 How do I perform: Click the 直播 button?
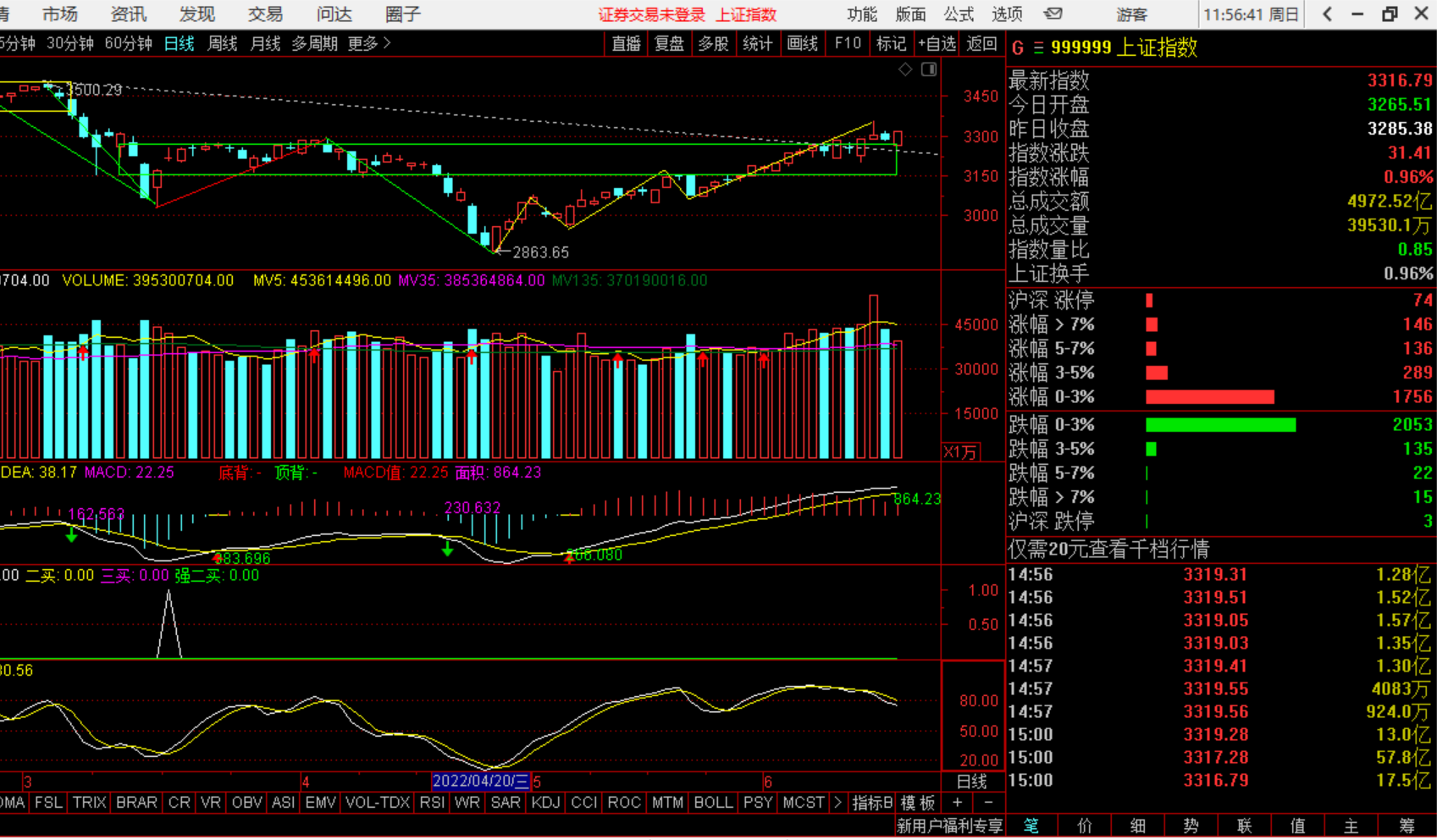pos(627,43)
